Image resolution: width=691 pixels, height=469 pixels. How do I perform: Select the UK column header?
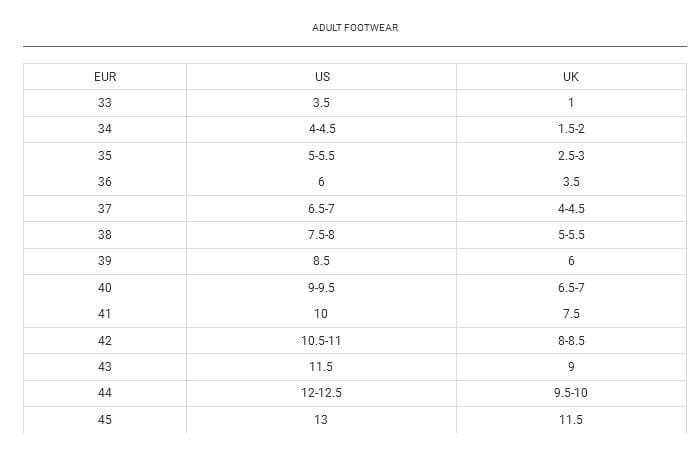(x=571, y=77)
